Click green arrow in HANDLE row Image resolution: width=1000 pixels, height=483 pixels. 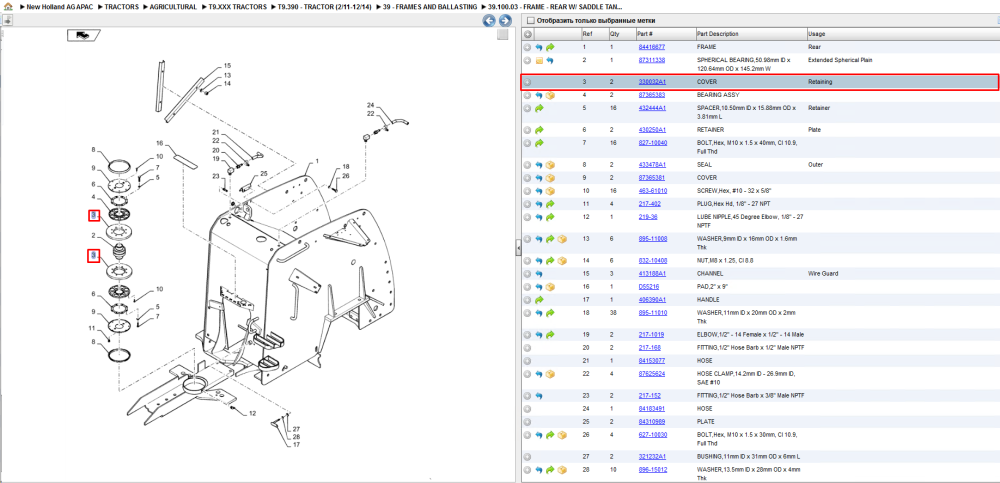539,299
